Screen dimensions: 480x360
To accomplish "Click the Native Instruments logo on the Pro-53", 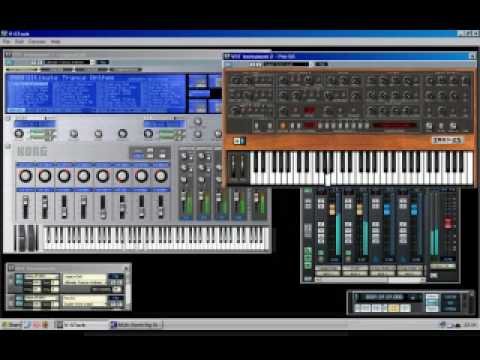I will coord(239,141).
